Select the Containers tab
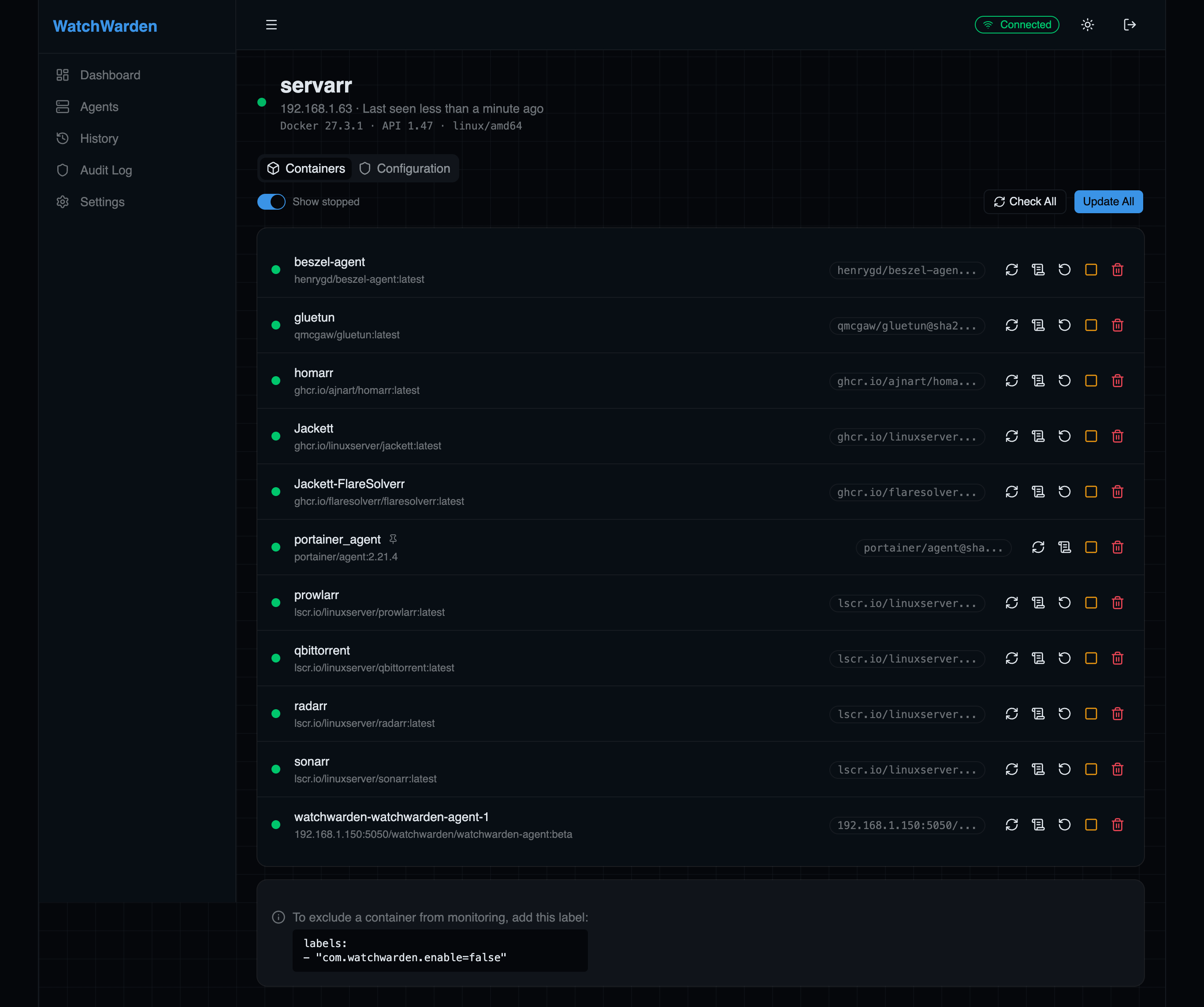Image resolution: width=1204 pixels, height=1007 pixels. click(306, 169)
